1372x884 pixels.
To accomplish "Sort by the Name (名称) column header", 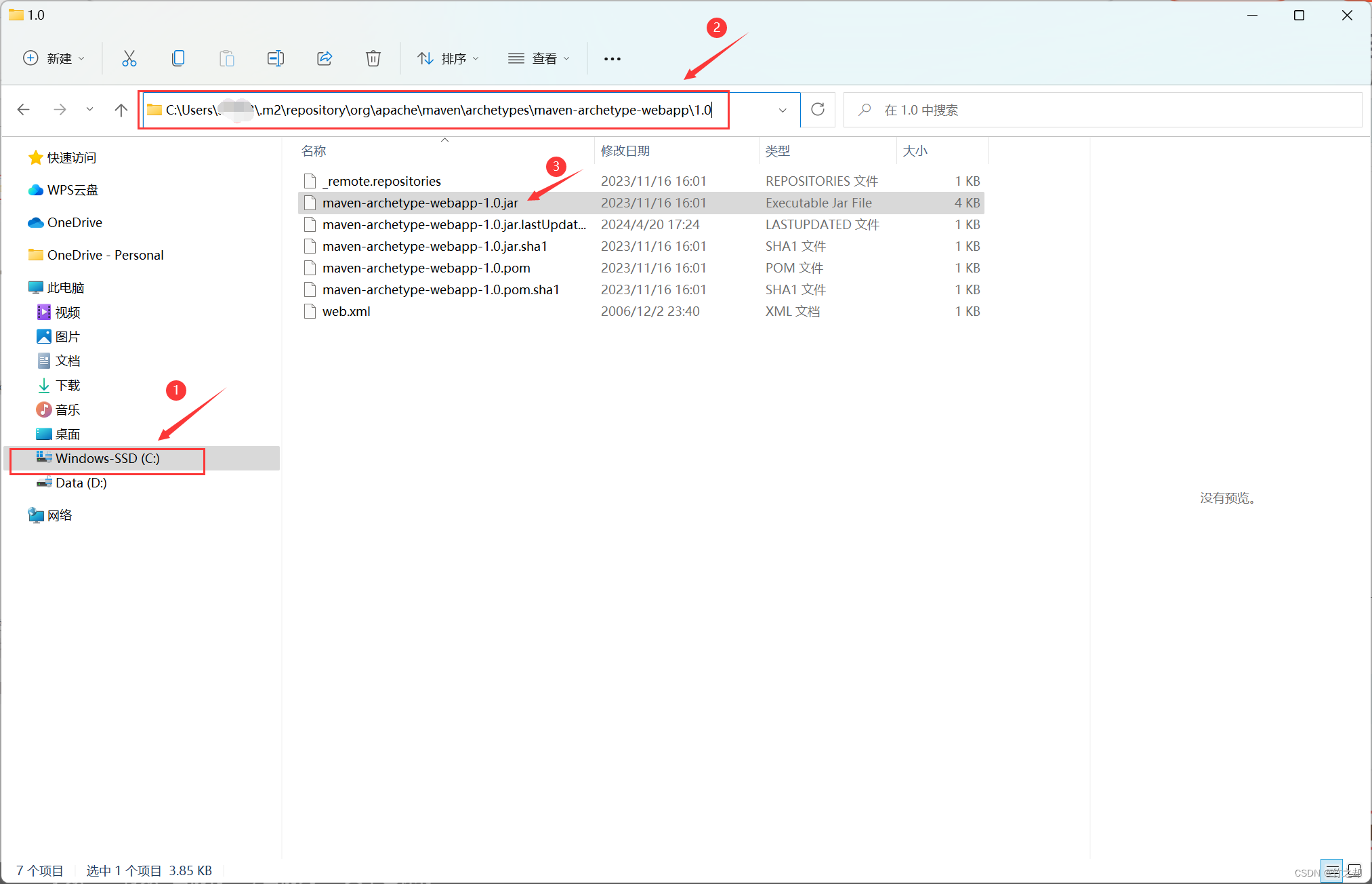I will pyautogui.click(x=445, y=150).
